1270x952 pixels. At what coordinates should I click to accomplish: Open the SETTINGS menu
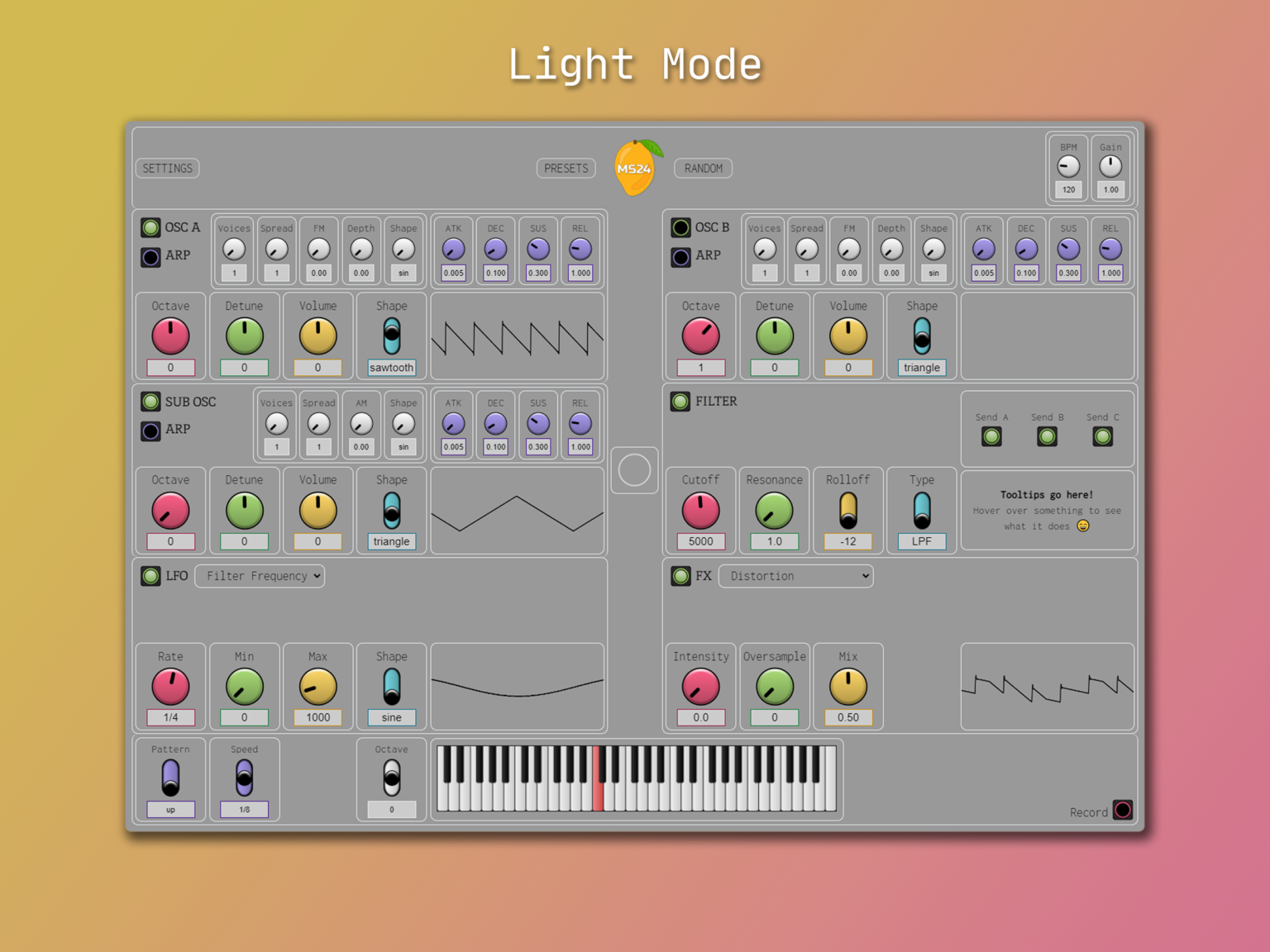coord(168,169)
